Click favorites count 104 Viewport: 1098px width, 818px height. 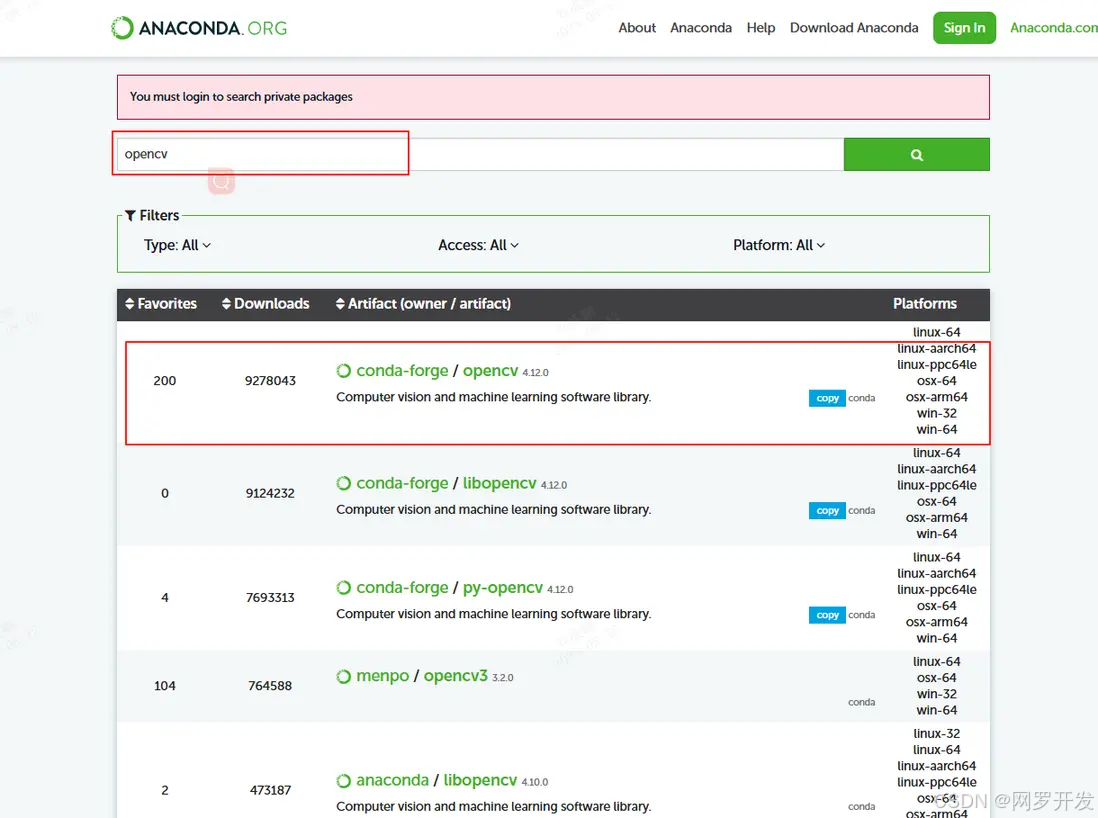tap(165, 686)
